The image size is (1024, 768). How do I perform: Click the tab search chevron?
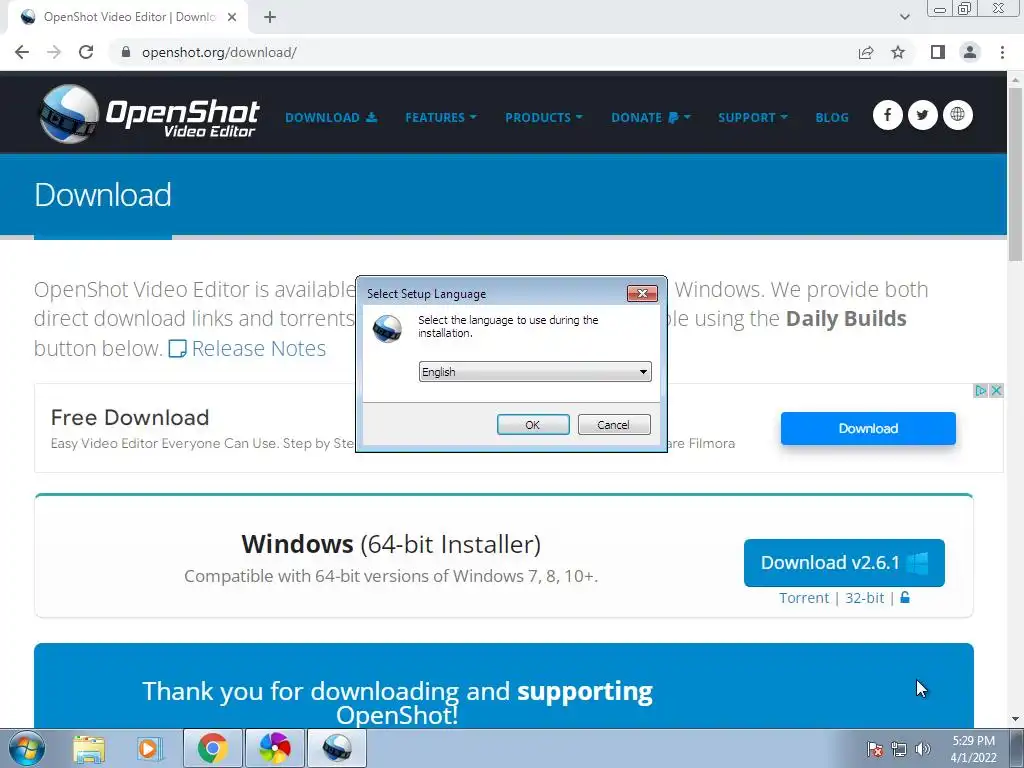pos(904,18)
